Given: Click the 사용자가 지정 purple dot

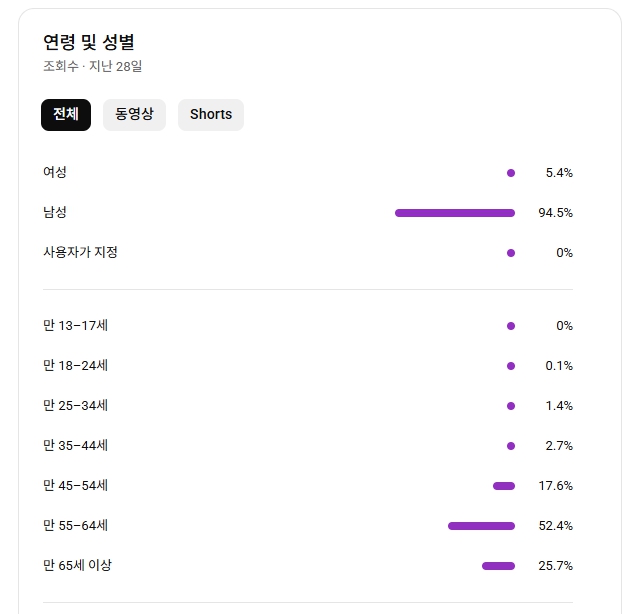Looking at the screenshot, I should point(511,253).
